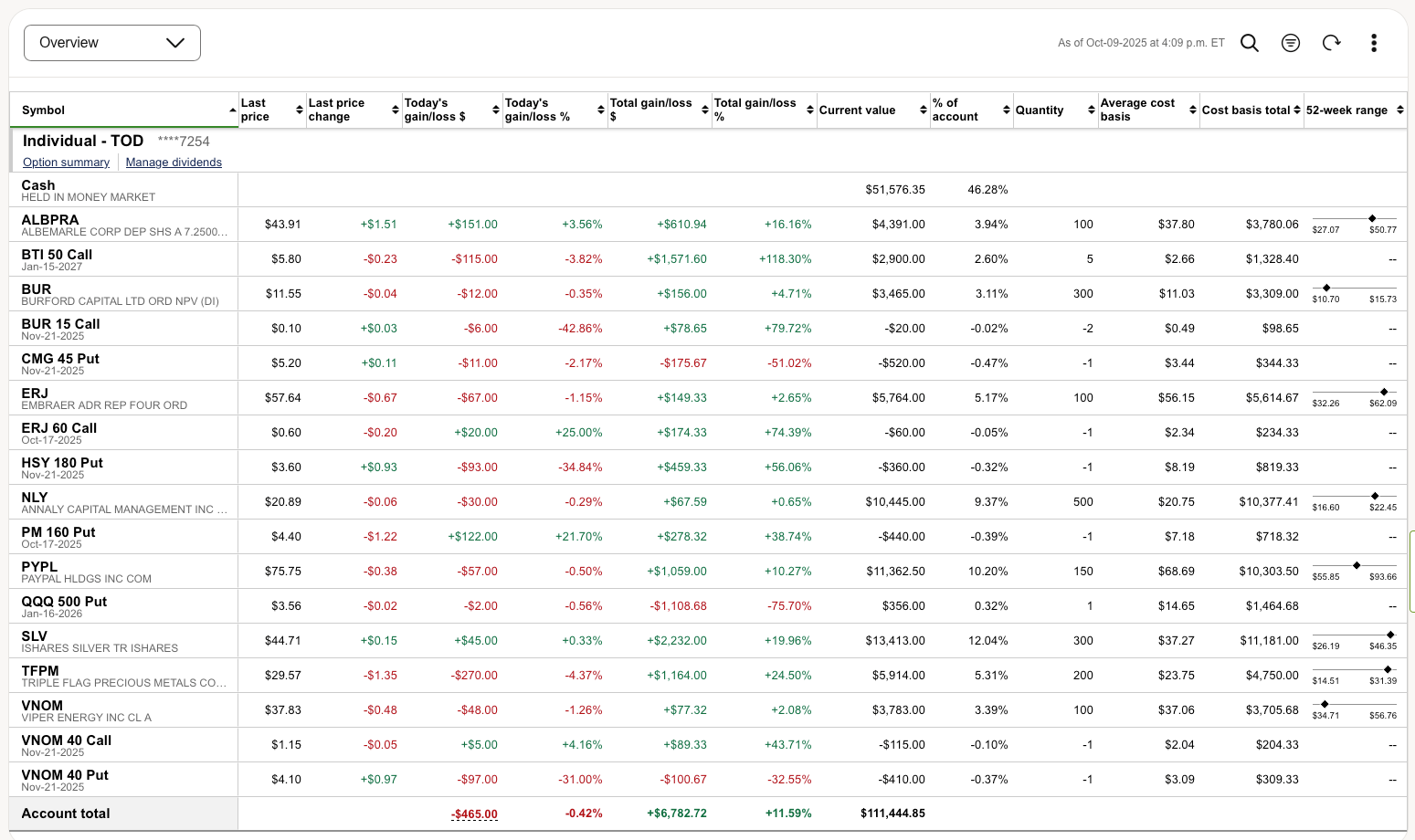
Task: Open the Overview view dropdown
Action: (x=112, y=43)
